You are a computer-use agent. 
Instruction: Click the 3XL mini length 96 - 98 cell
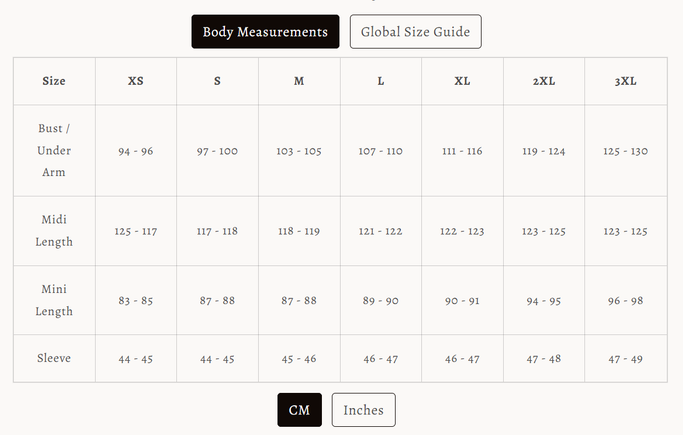pos(626,300)
